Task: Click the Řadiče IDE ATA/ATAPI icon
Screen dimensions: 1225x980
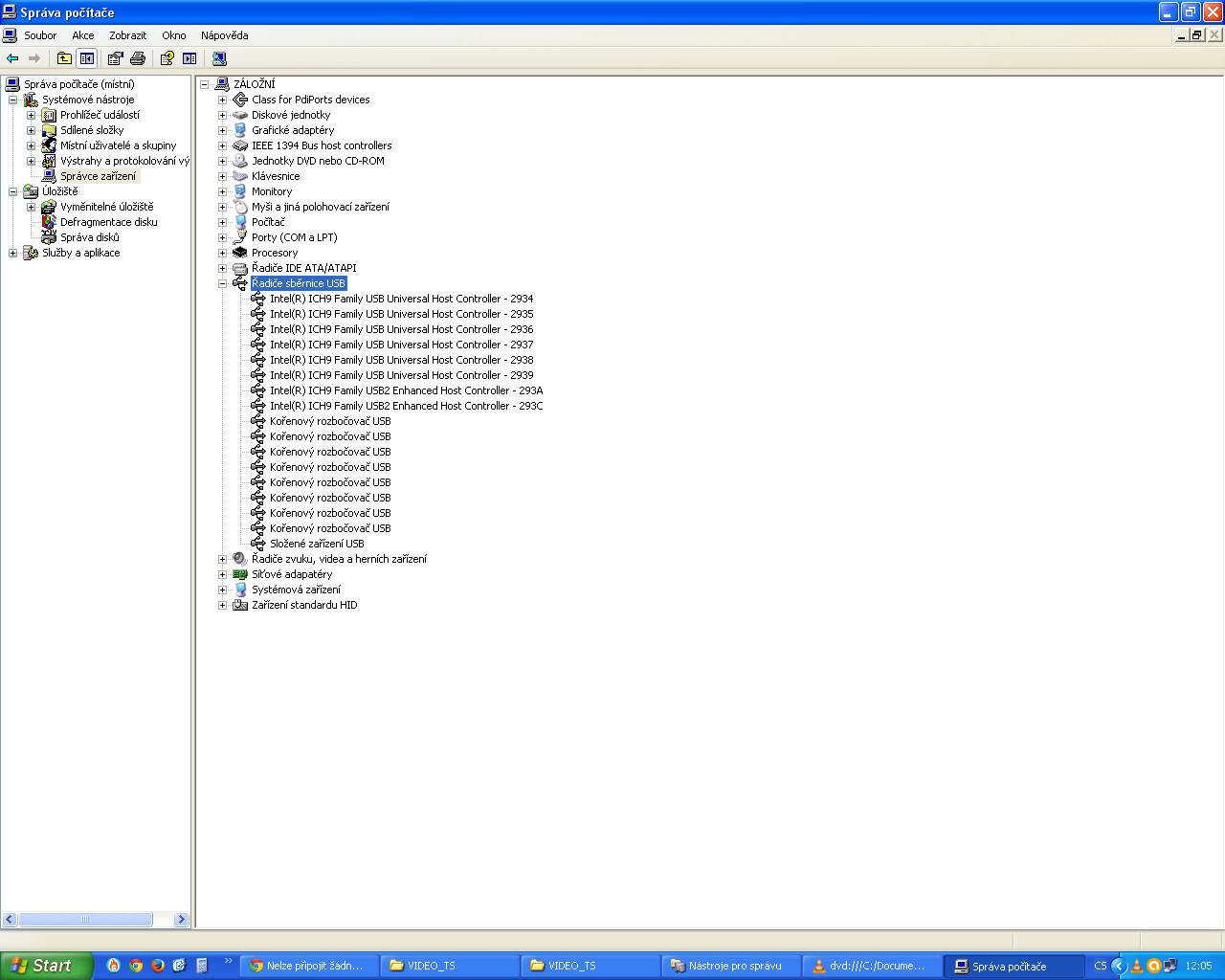Action: (240, 268)
